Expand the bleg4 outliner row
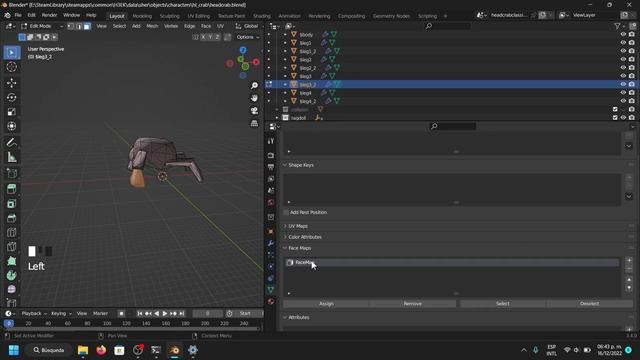 [285, 93]
